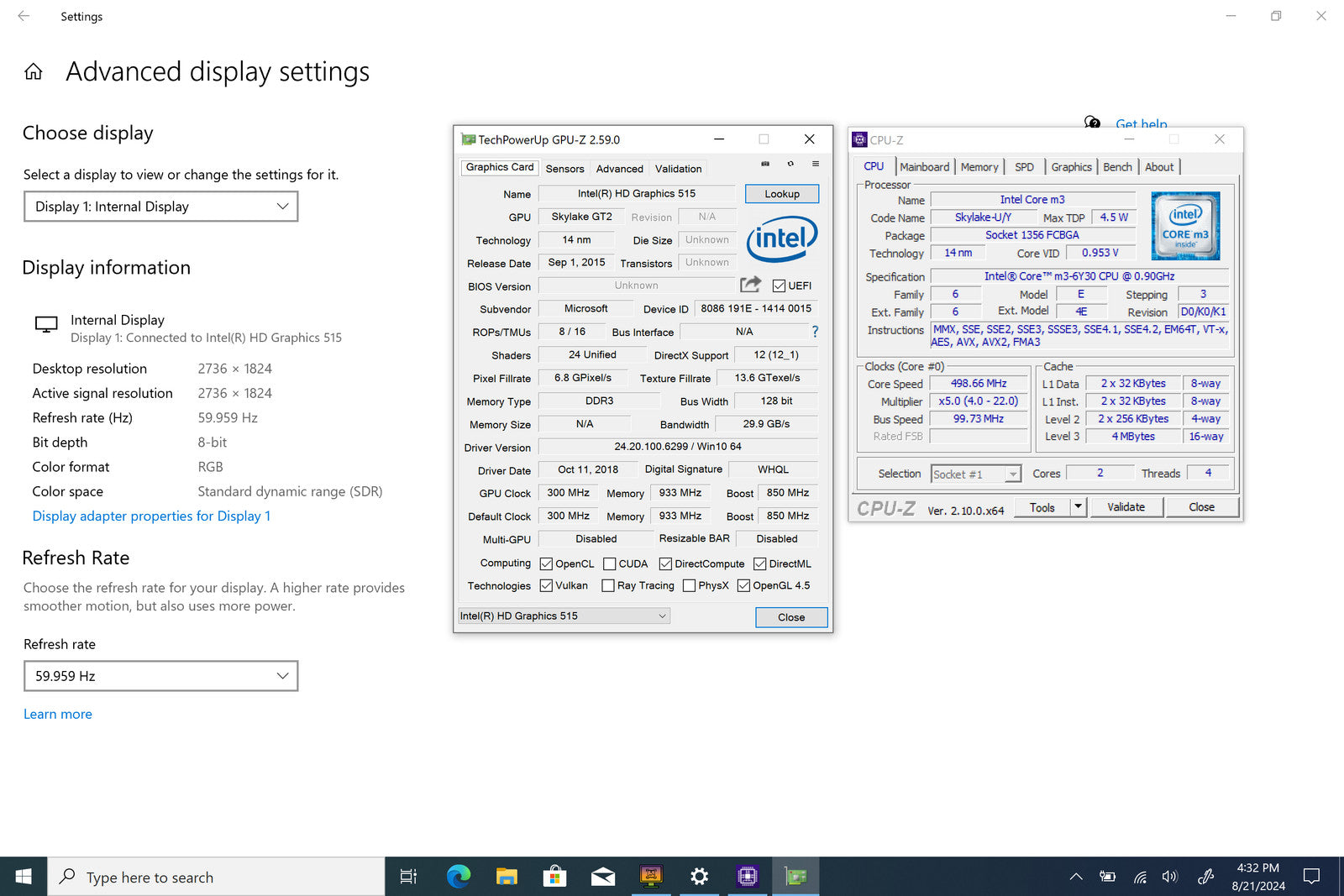Viewport: 1344px width, 896px height.
Task: Click the Lookup button in GPU-Z
Action: [781, 194]
